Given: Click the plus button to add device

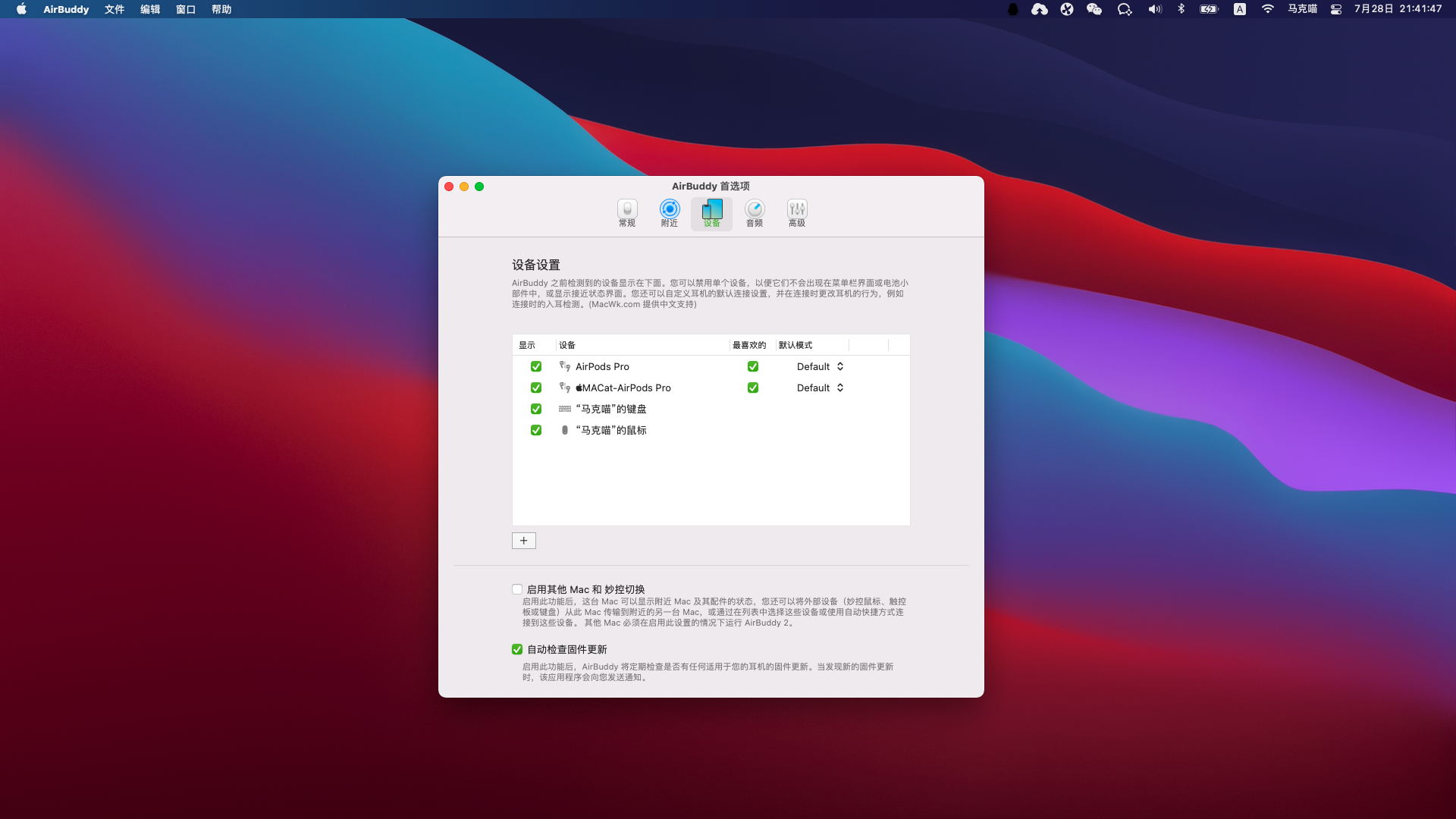Looking at the screenshot, I should click(x=523, y=541).
